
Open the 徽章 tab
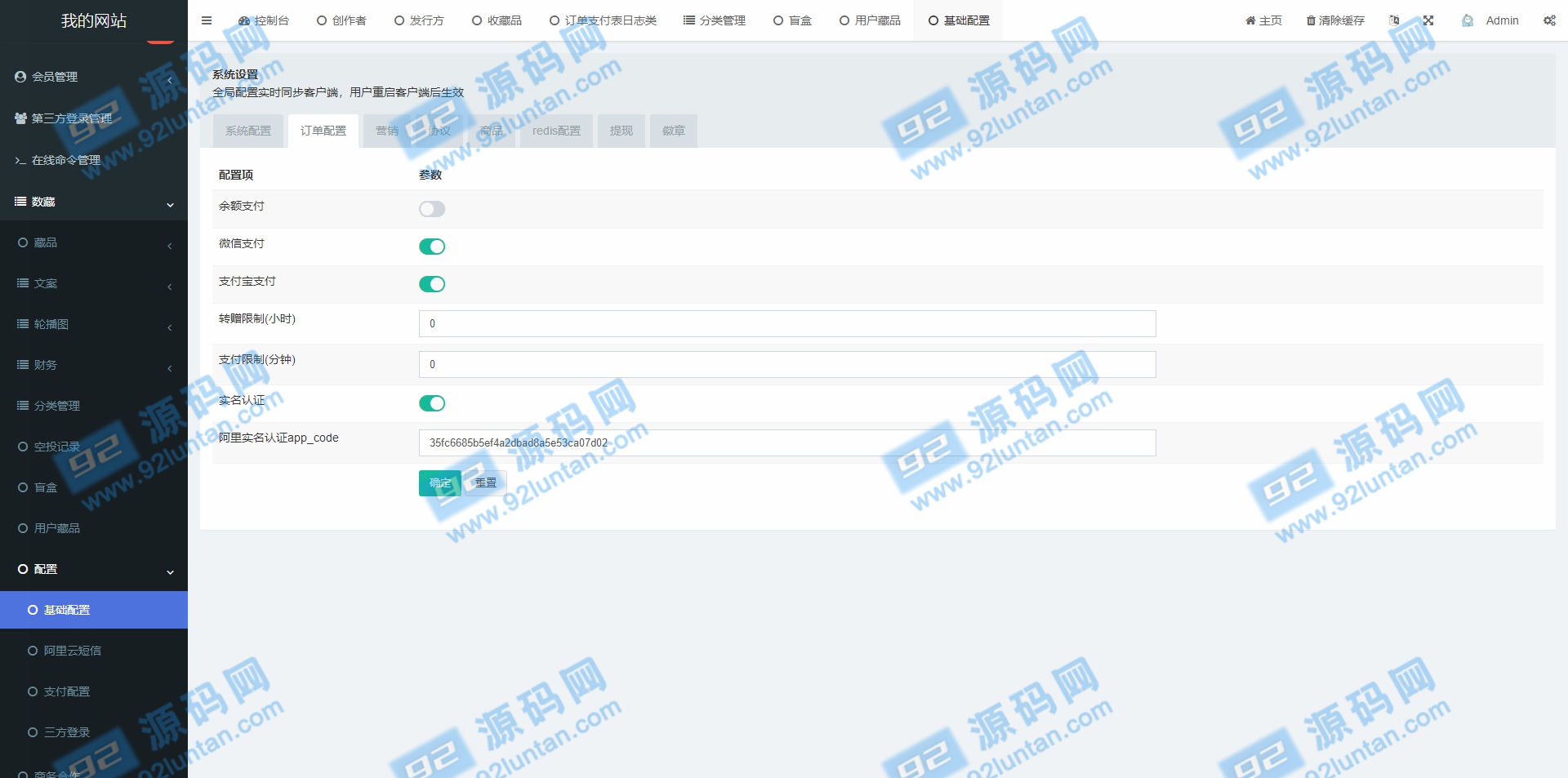pyautogui.click(x=674, y=131)
